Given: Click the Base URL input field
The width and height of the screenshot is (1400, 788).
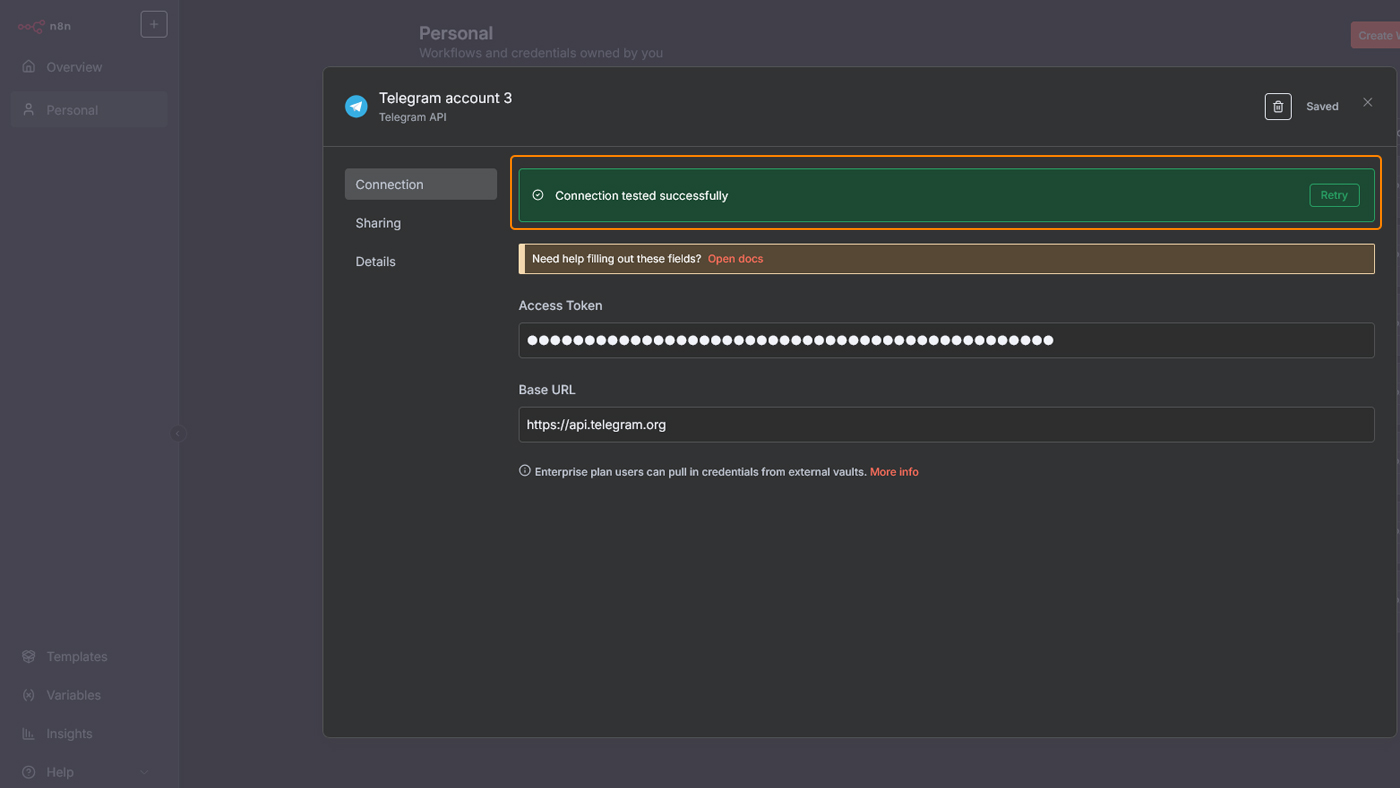Looking at the screenshot, I should click(945, 425).
